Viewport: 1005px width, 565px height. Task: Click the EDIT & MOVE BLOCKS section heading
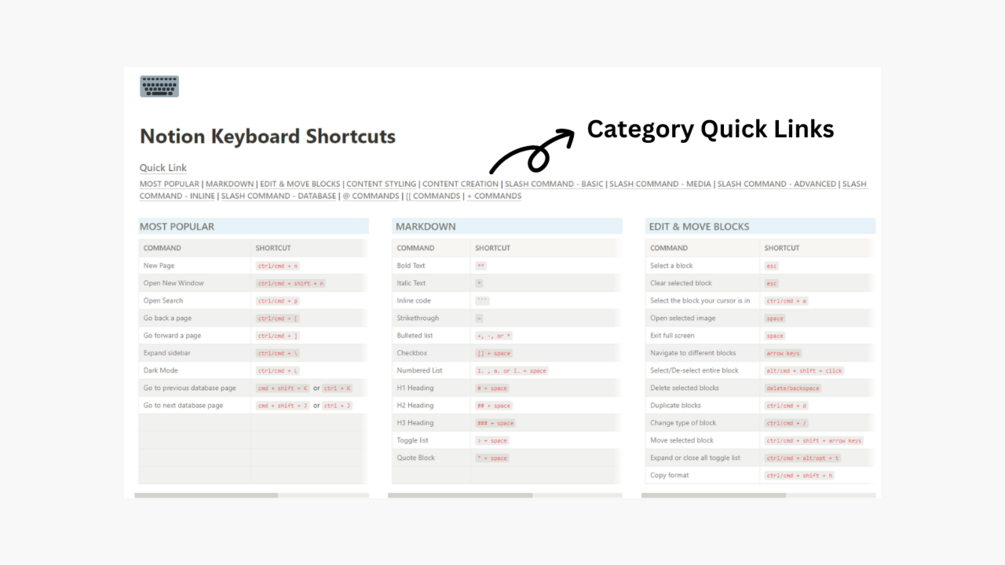[760, 226]
